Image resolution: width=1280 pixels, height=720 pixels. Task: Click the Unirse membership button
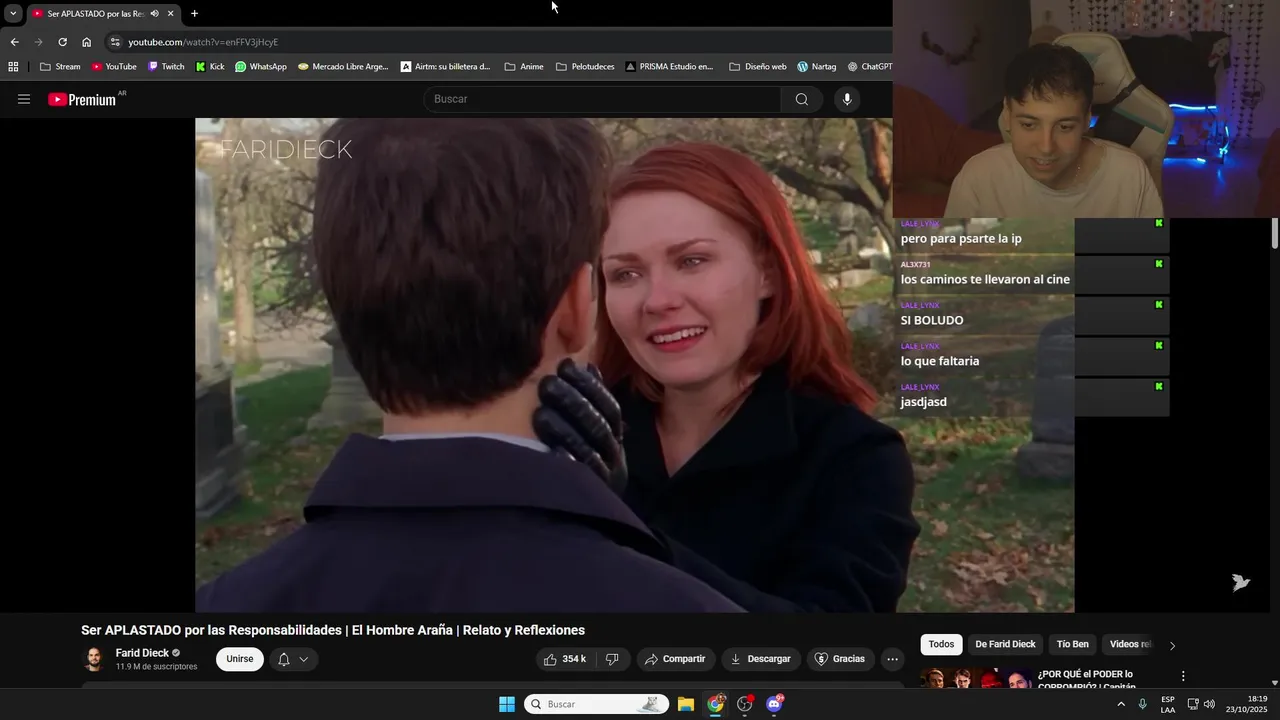240,659
